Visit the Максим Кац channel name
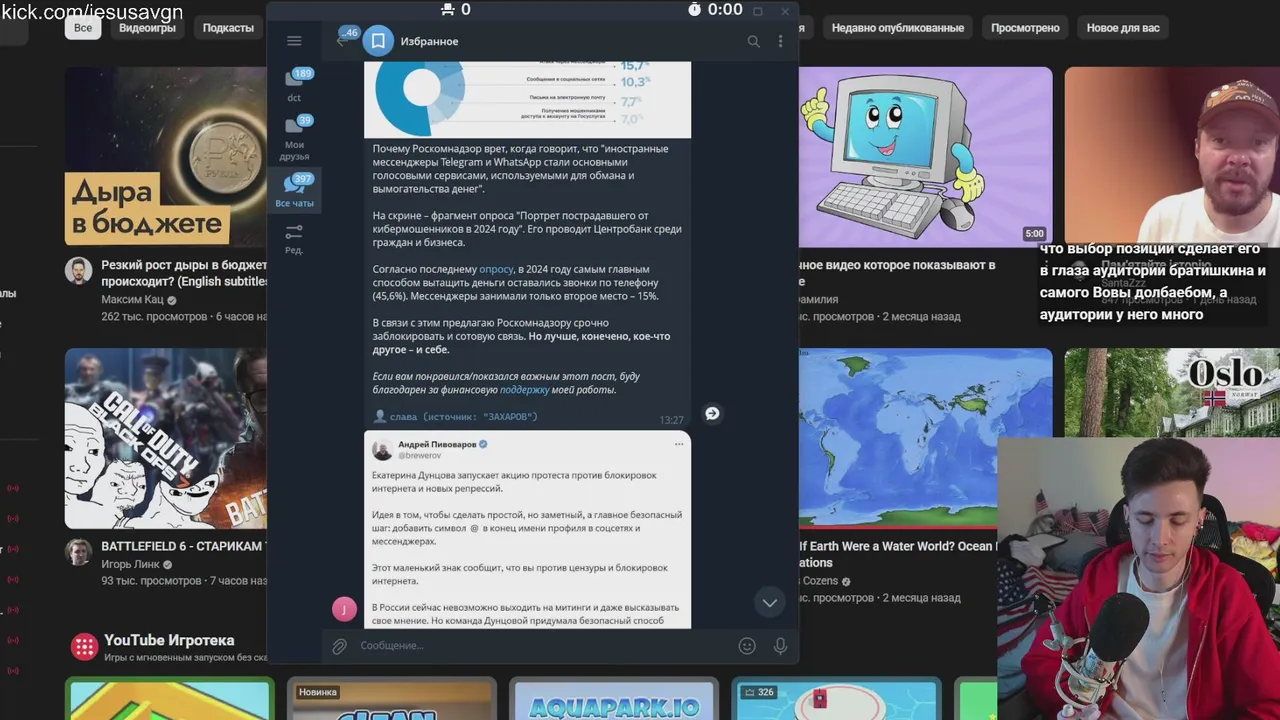Viewport: 1280px width, 720px height. 133,300
